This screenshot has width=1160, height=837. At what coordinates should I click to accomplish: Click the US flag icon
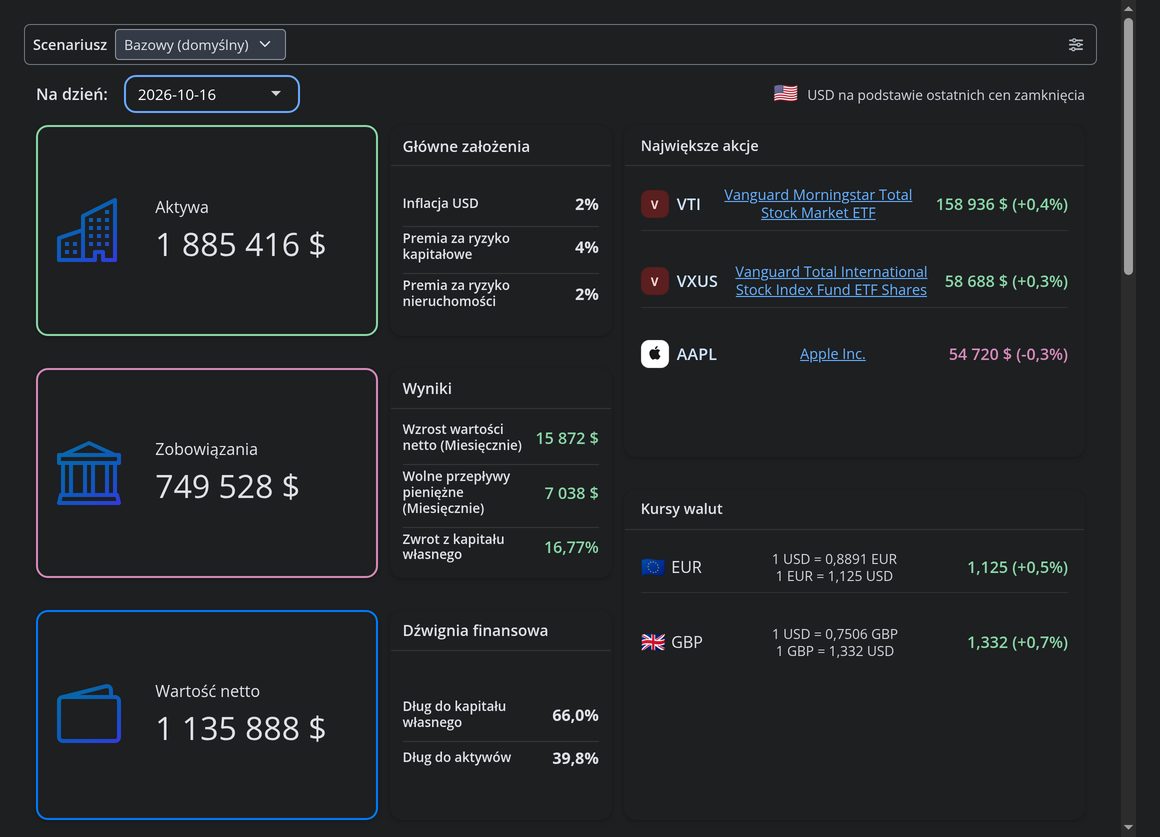coord(786,94)
